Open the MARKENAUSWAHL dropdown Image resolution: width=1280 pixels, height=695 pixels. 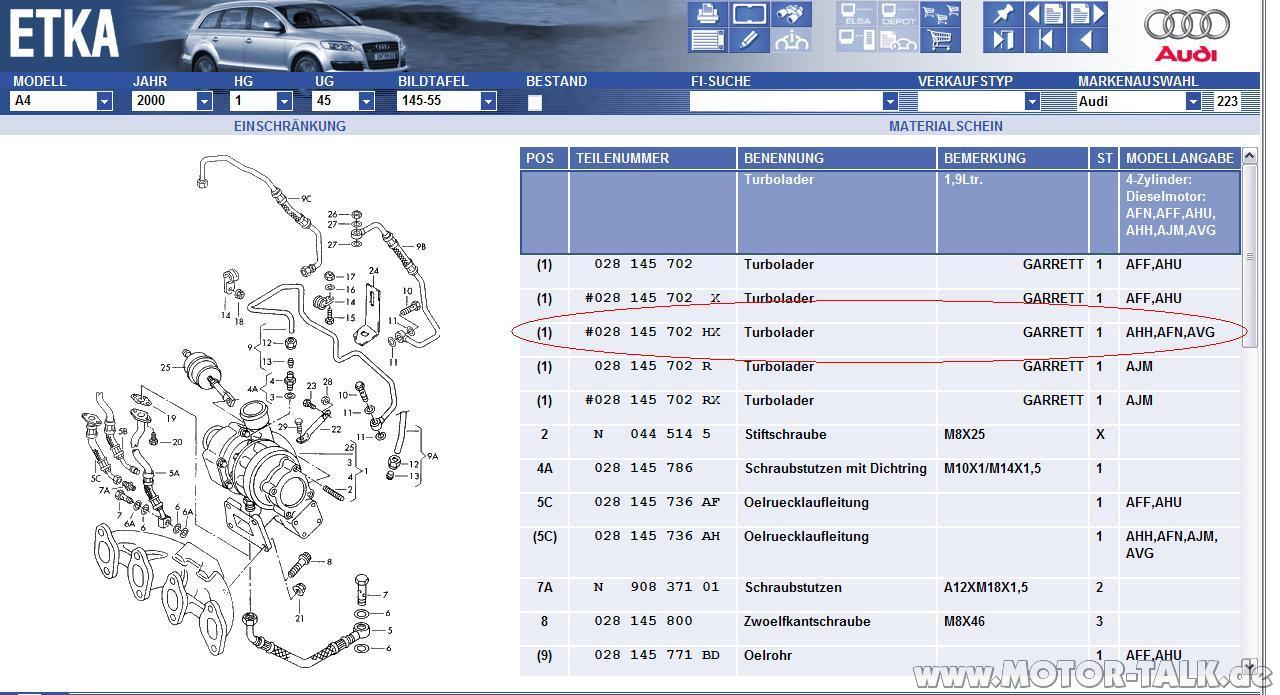(x=1193, y=101)
